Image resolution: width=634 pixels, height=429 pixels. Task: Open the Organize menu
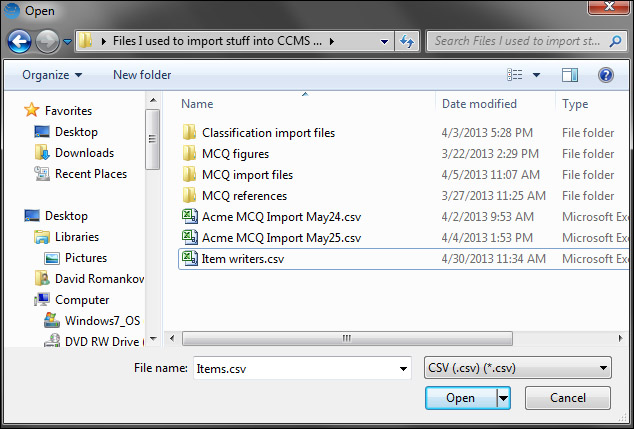tap(52, 75)
